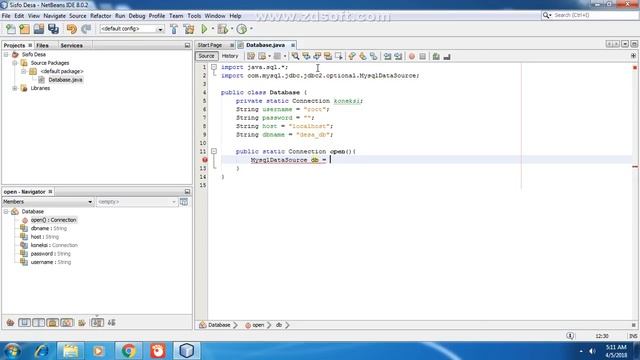Open the Run Project dropdown arrow

click(x=212, y=29)
